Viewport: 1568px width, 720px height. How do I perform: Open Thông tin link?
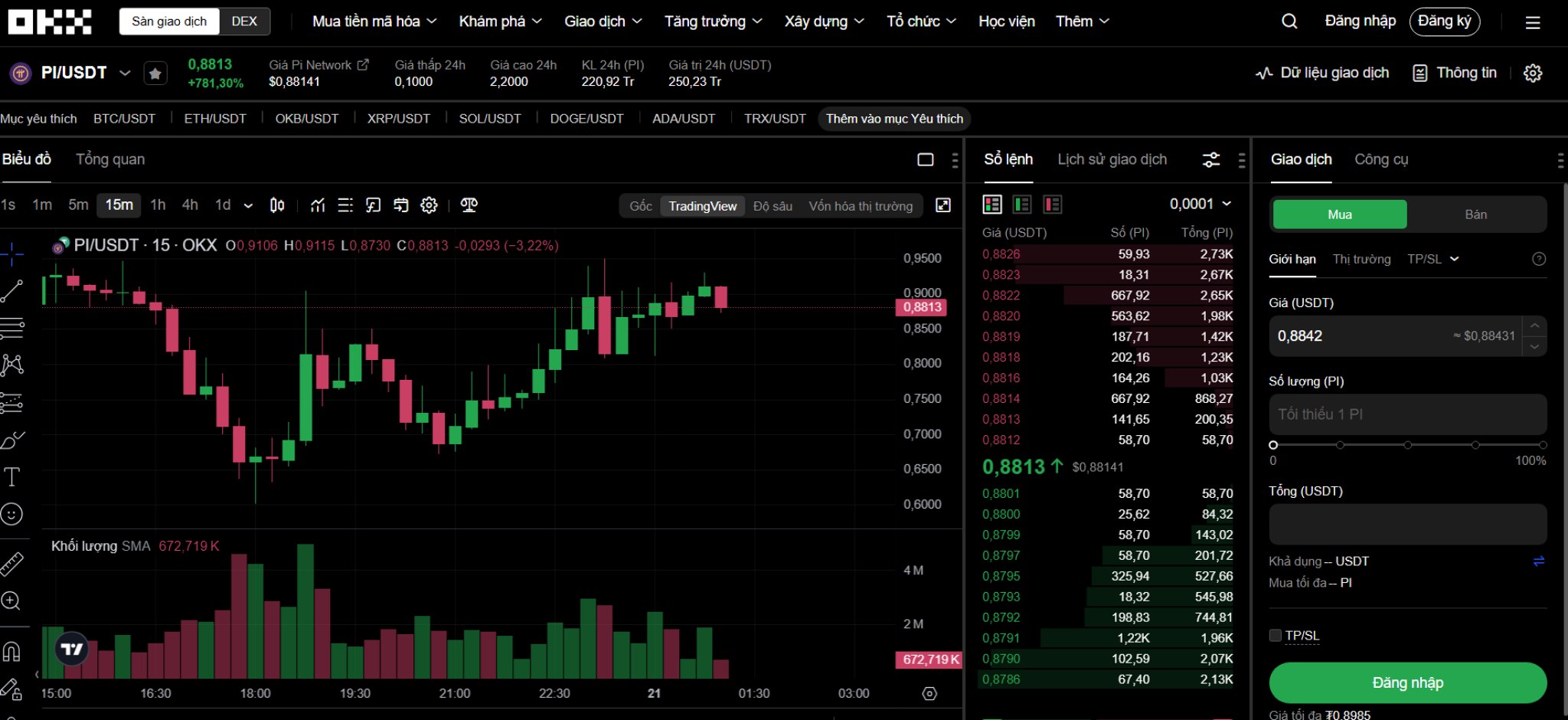click(1454, 73)
